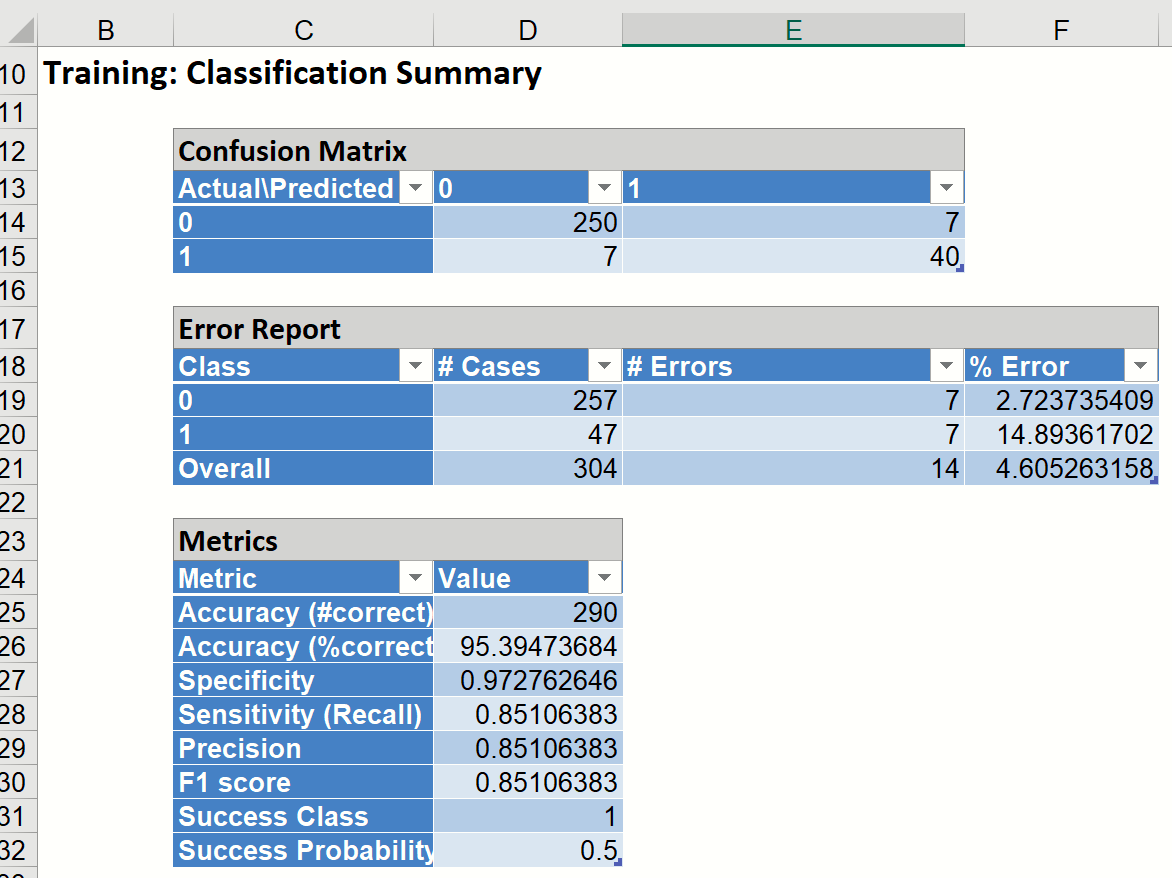Open the # Errors filter dropdown
The height and width of the screenshot is (878, 1172).
point(946,366)
